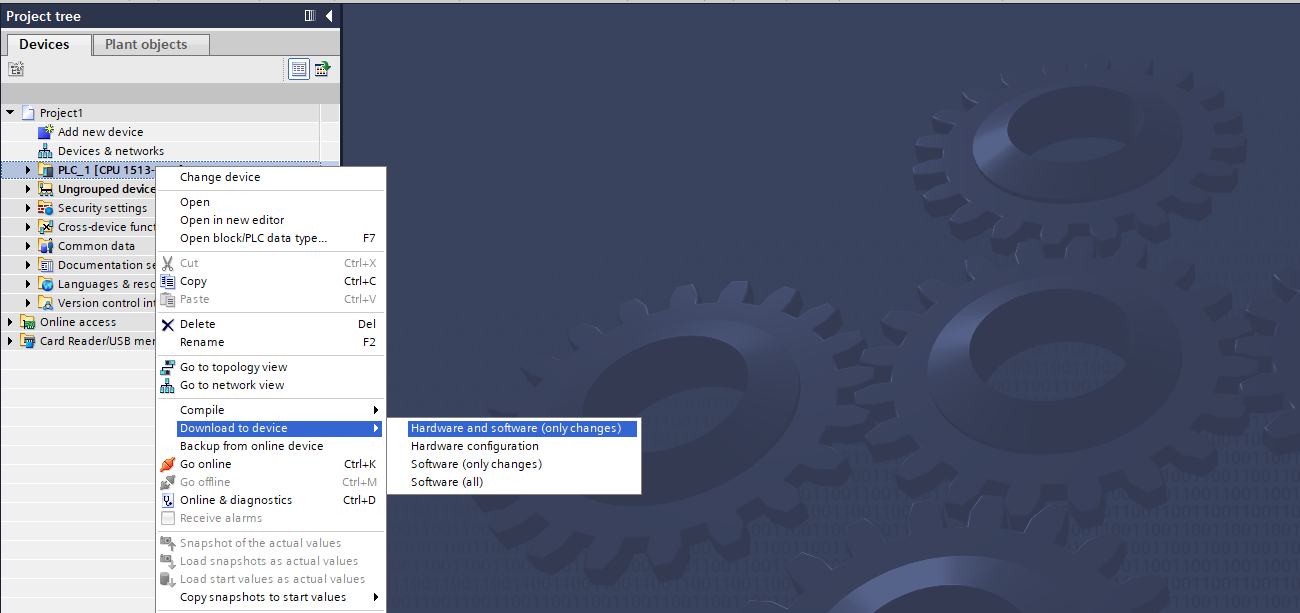
Task: Click the Languages & resources globe icon
Action: point(45,284)
